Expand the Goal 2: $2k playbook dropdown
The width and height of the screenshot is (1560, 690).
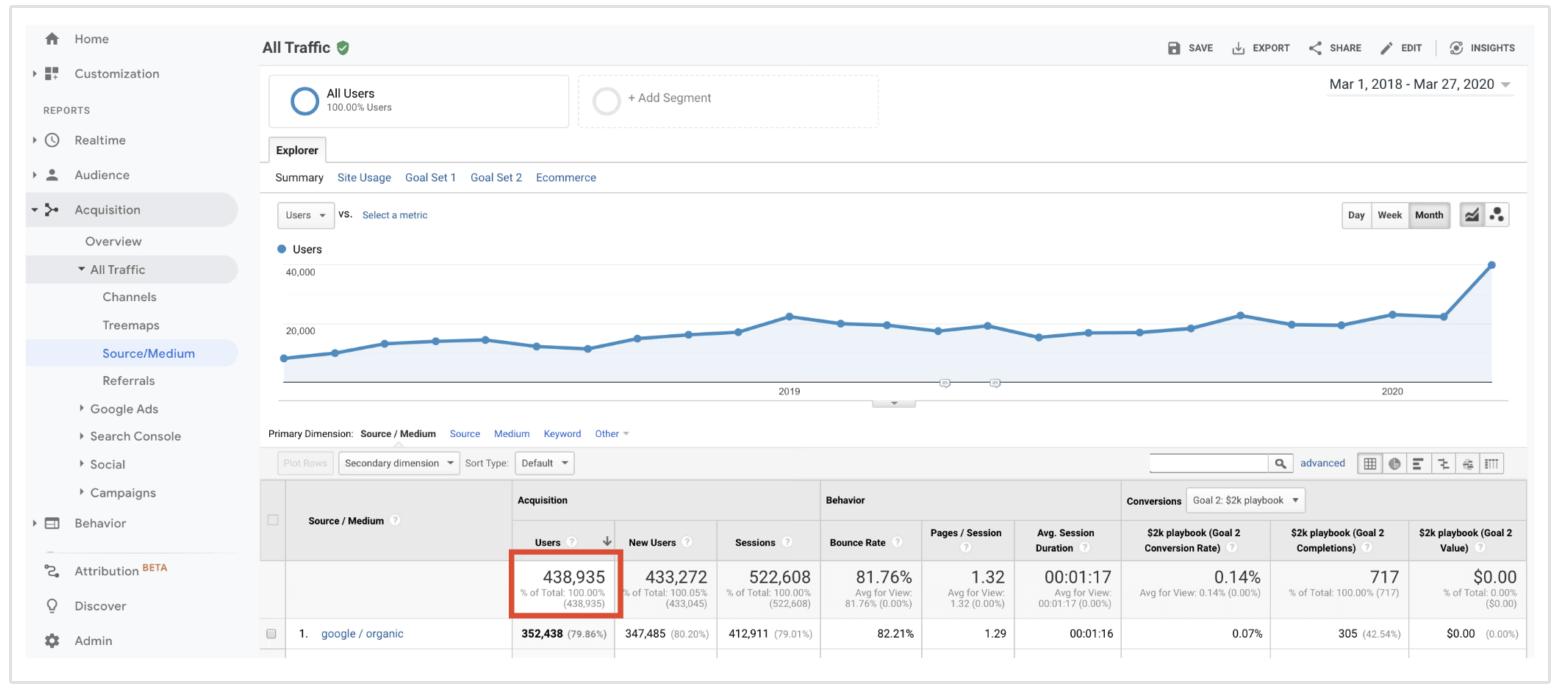(x=1245, y=500)
